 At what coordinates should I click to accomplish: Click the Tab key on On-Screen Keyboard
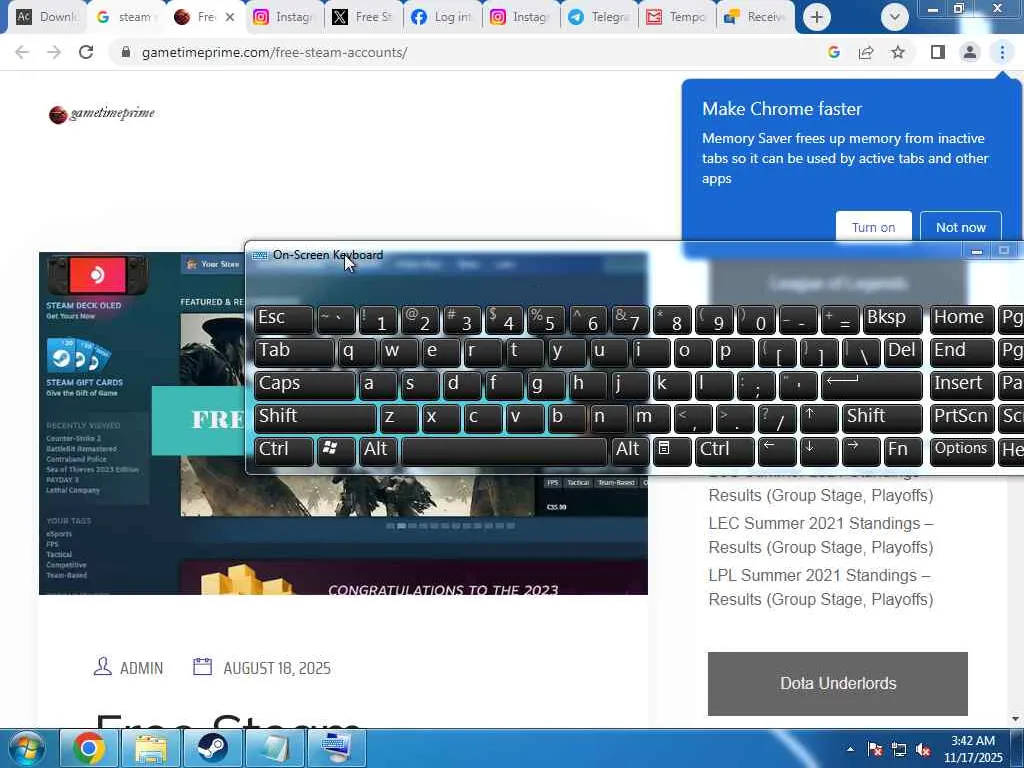click(294, 352)
